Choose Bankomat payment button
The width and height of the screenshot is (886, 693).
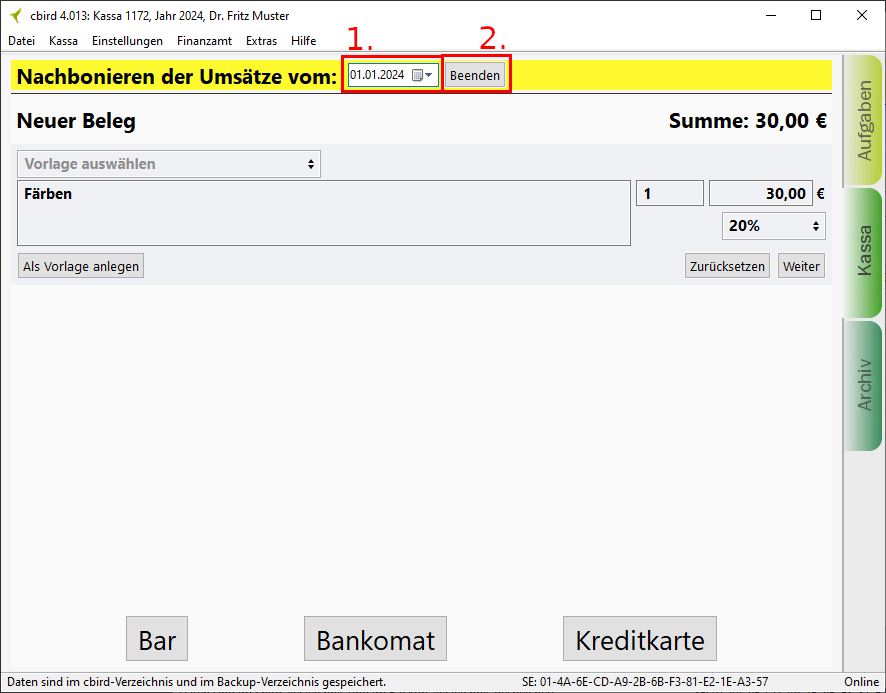coord(375,640)
